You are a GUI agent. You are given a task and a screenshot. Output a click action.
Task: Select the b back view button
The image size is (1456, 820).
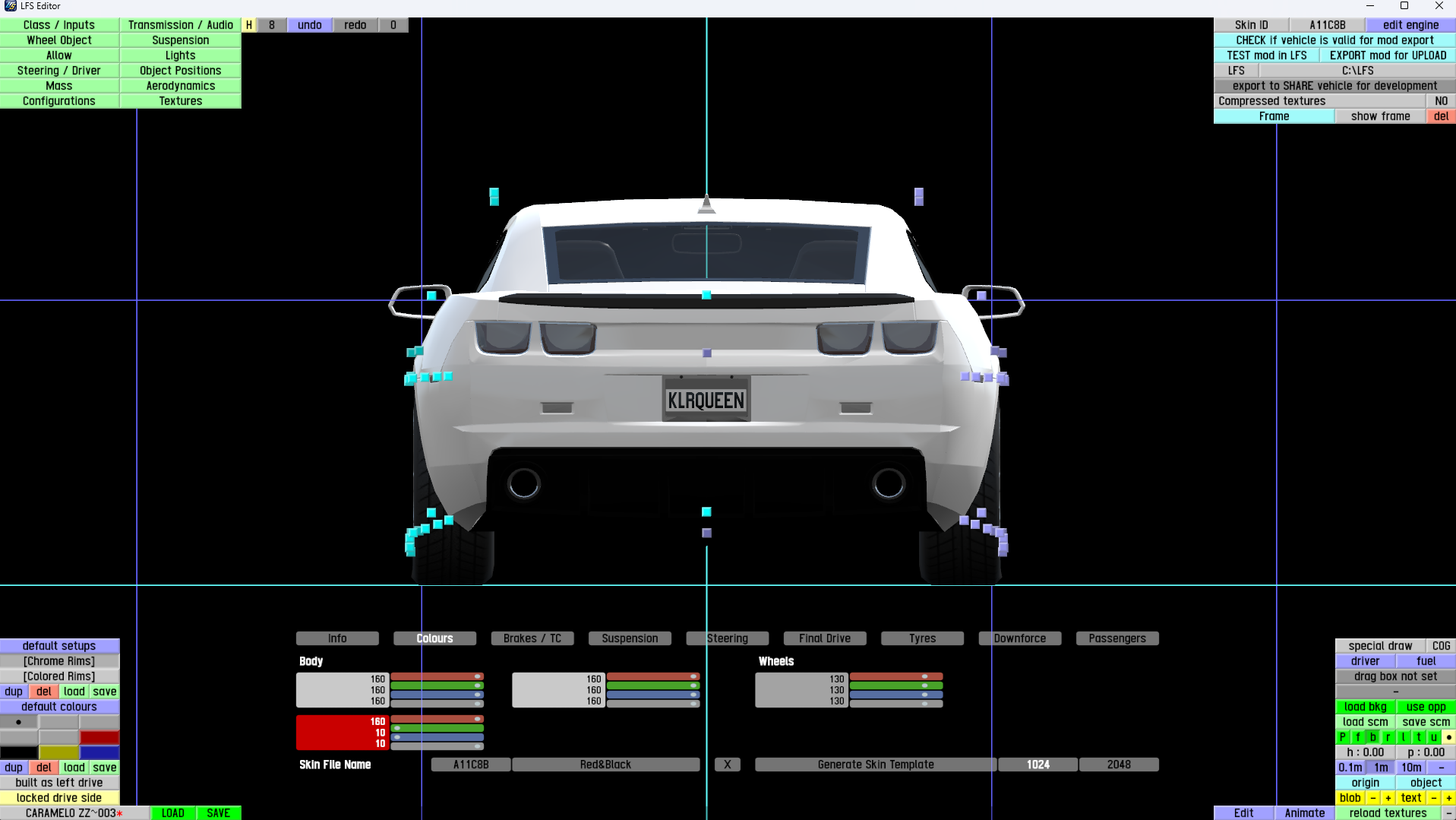coord(1373,737)
